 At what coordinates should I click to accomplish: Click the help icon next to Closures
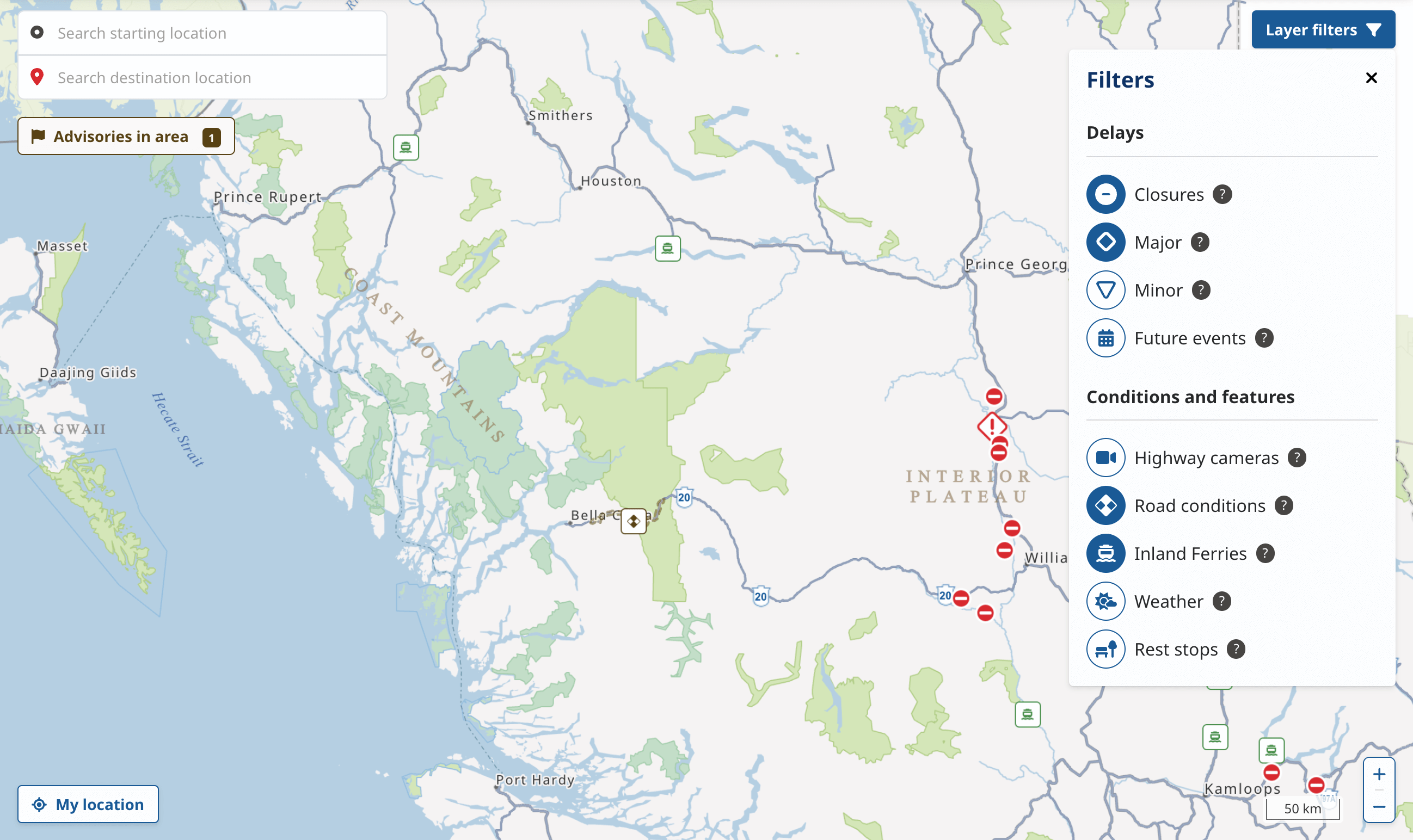[x=1222, y=194]
